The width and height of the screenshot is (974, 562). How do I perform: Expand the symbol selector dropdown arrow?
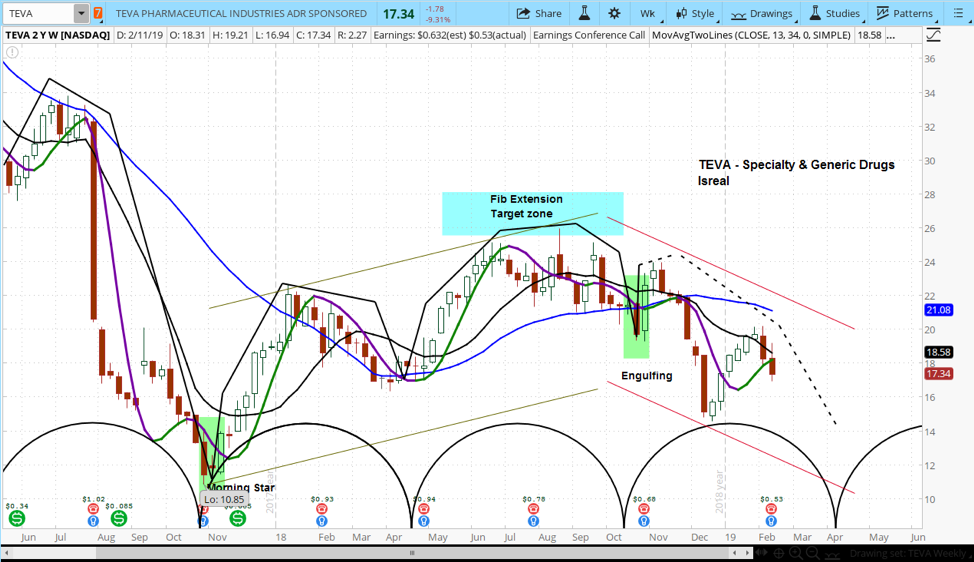click(x=81, y=13)
